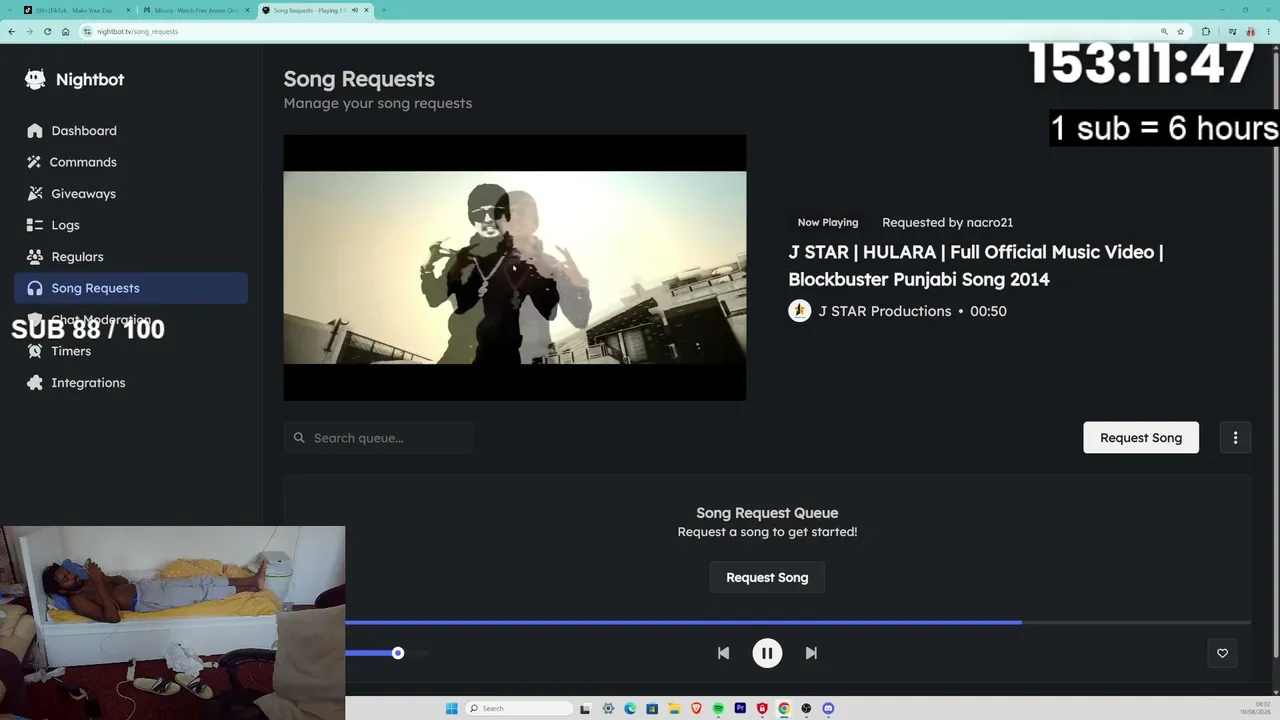Click the 'Requested by nacro21' text

pos(947,222)
